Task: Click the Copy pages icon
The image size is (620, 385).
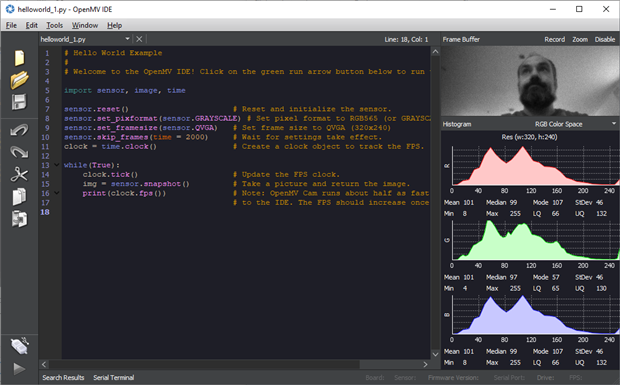Action: click(19, 196)
